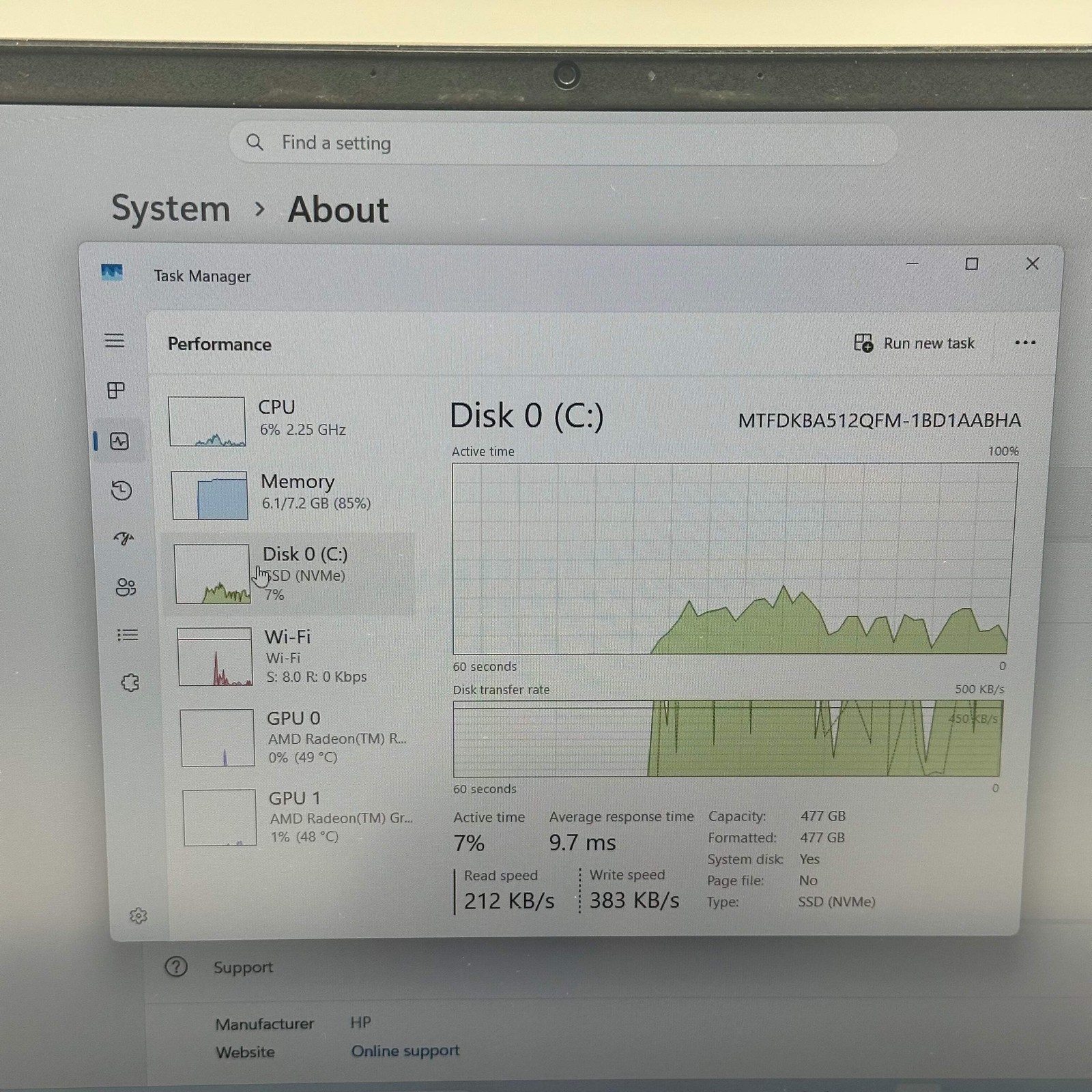Click the Support help question-mark icon
The height and width of the screenshot is (1092, 1092).
(x=176, y=966)
